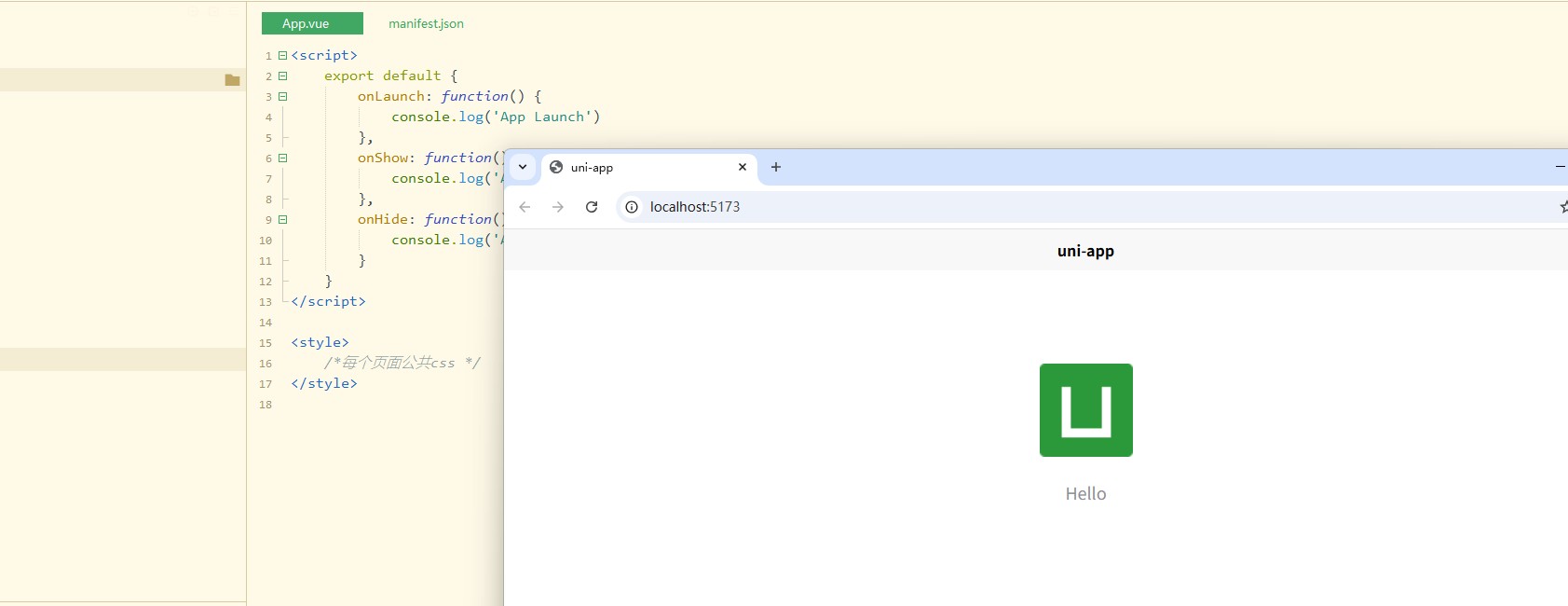Go back in browser history
Image resolution: width=1568 pixels, height=606 pixels.
525,207
